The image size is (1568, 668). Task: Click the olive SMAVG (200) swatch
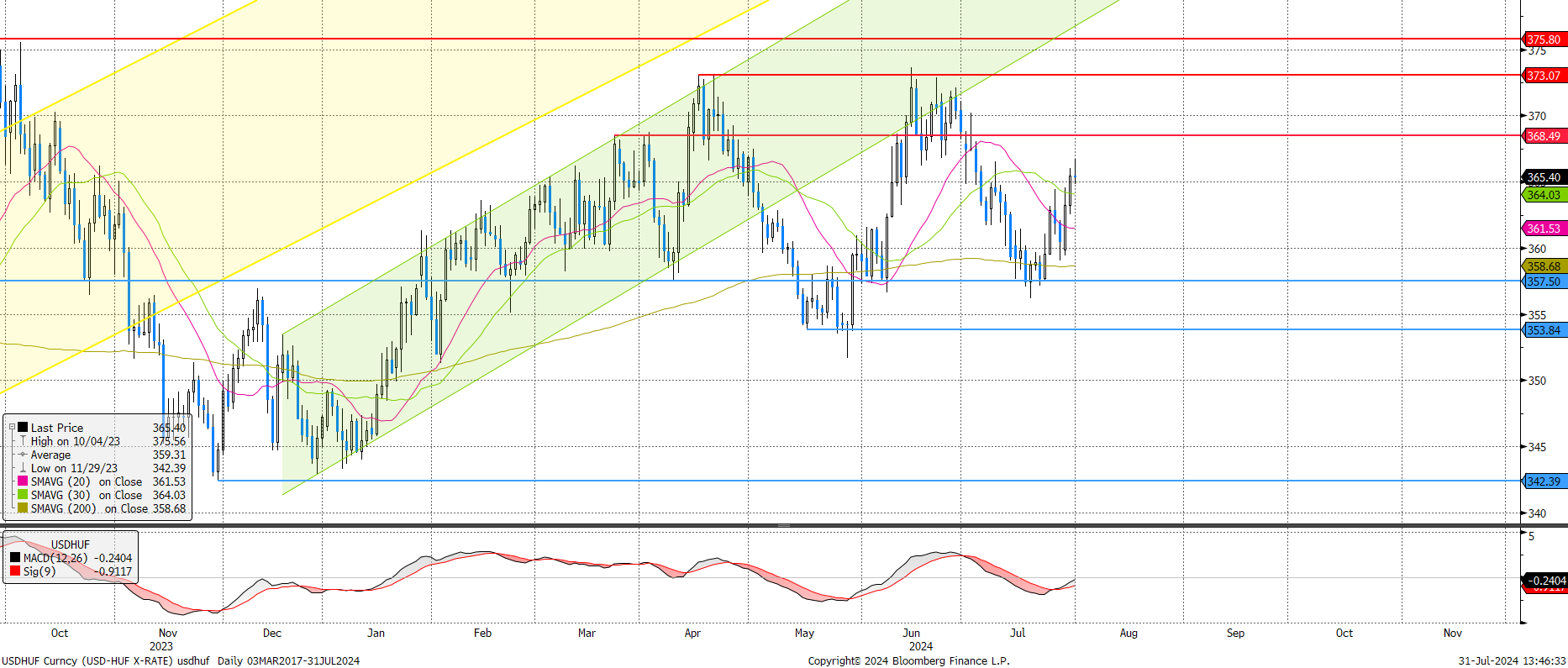23,508
